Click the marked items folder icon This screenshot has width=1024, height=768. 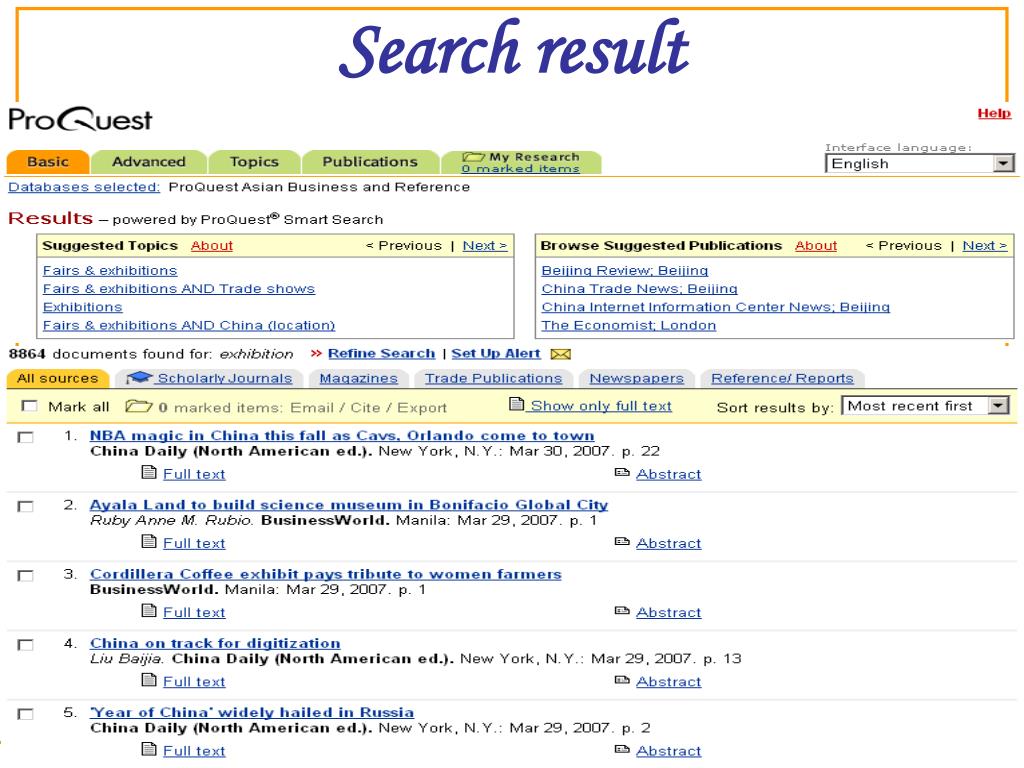tap(138, 406)
